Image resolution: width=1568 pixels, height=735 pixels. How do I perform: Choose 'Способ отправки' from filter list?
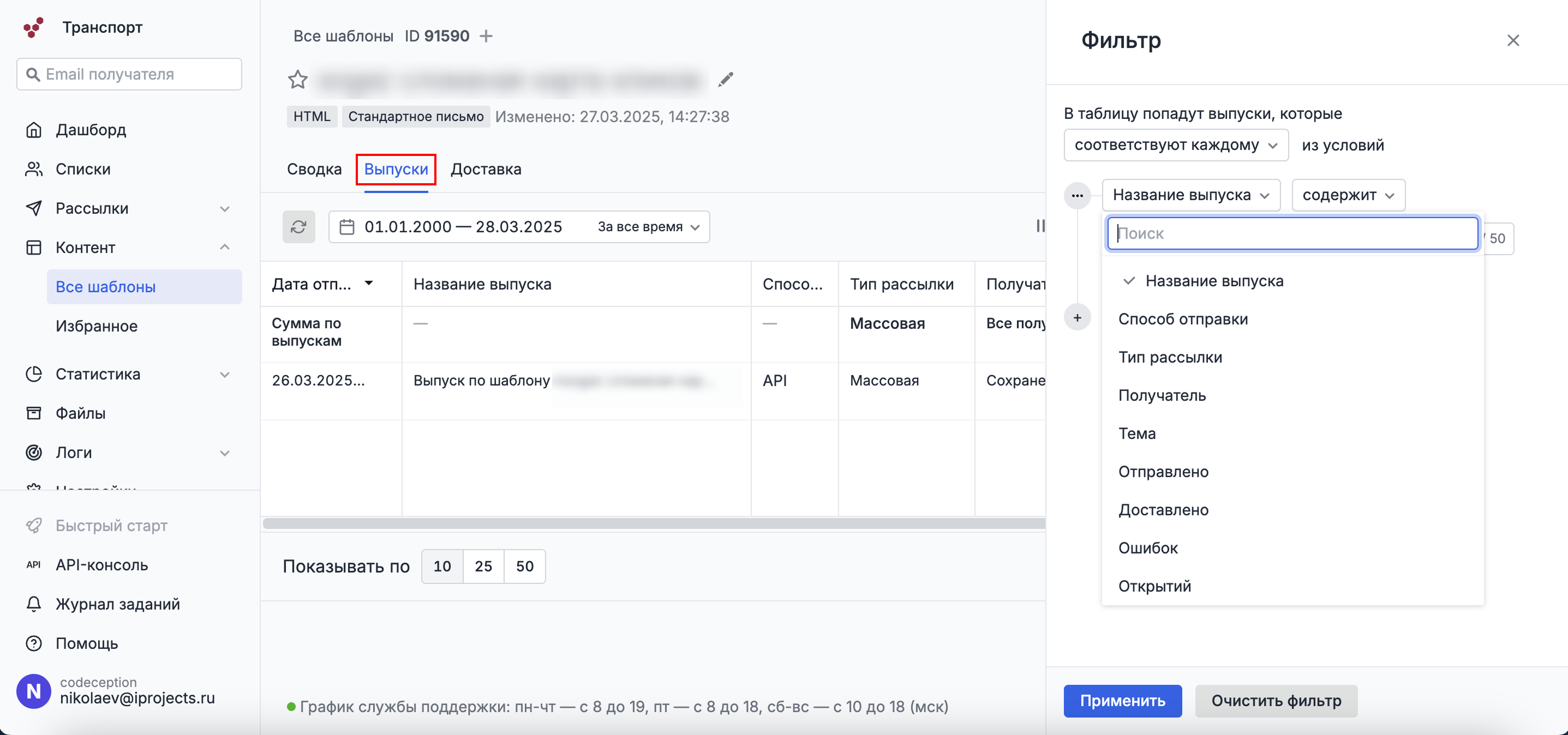pyautogui.click(x=1183, y=320)
